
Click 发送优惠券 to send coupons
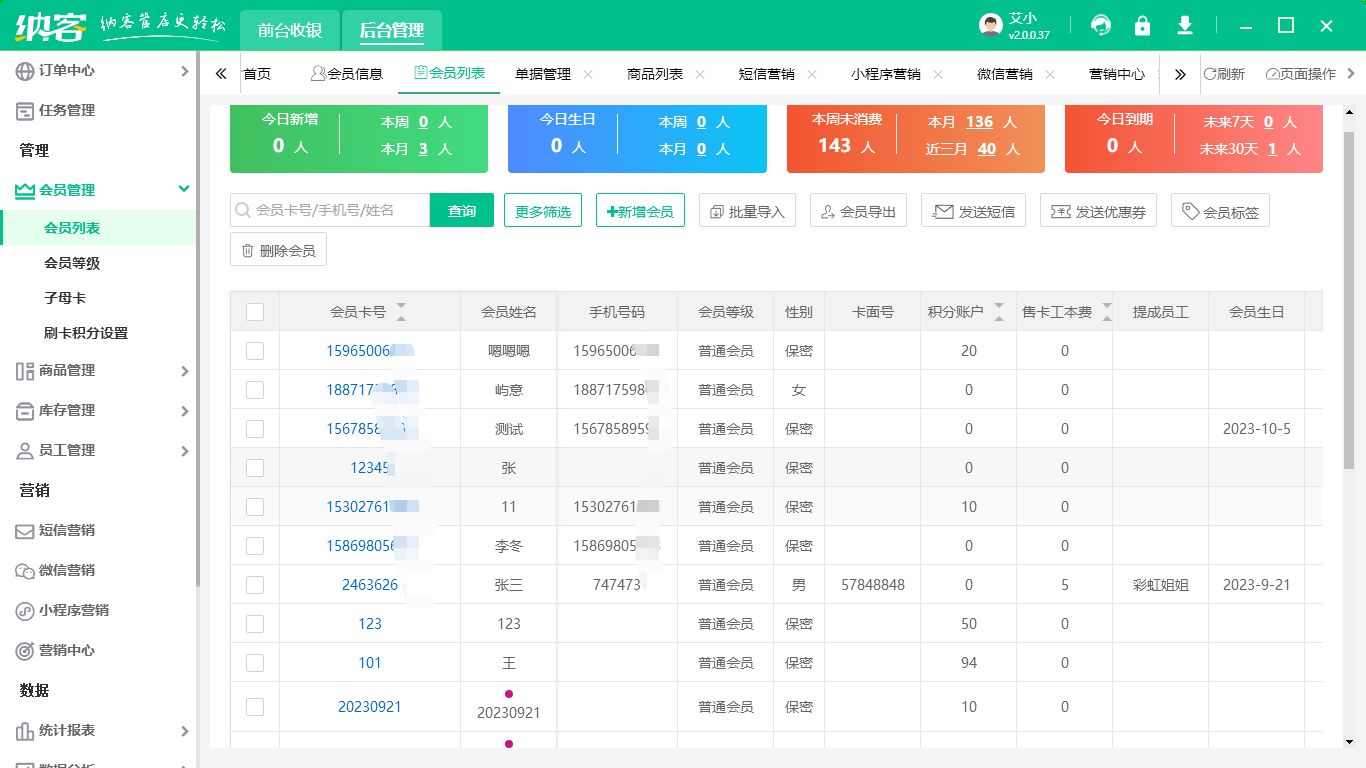(1098, 210)
